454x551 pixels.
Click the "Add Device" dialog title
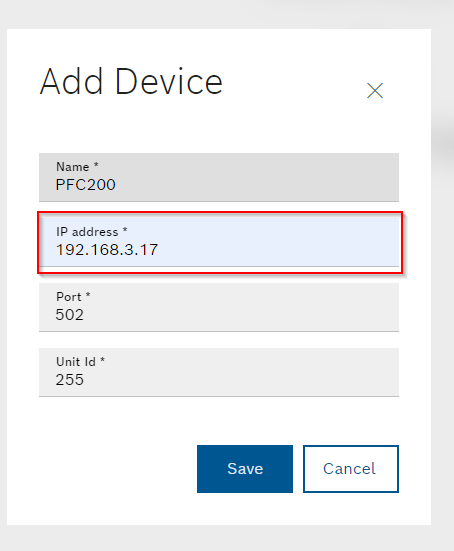131,82
